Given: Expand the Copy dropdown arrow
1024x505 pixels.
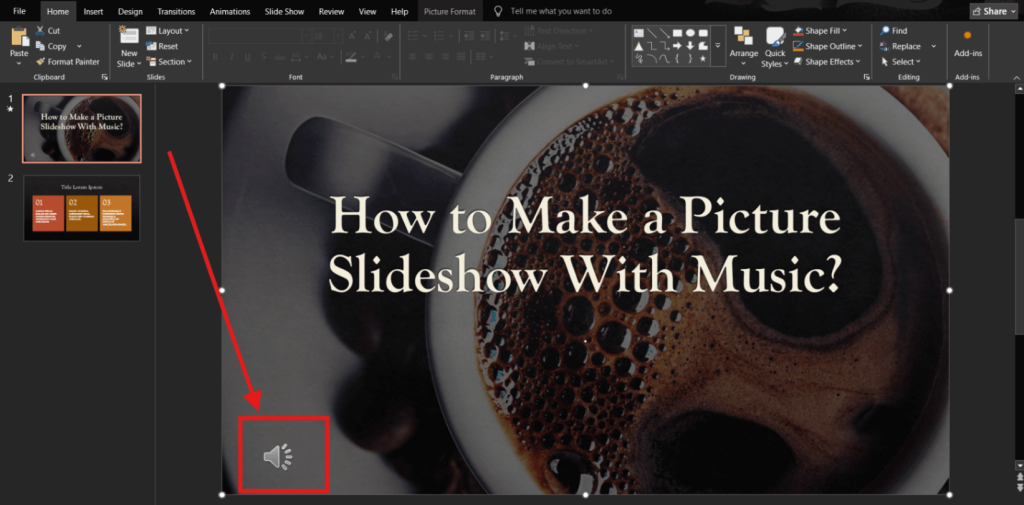Looking at the screenshot, I should point(79,46).
